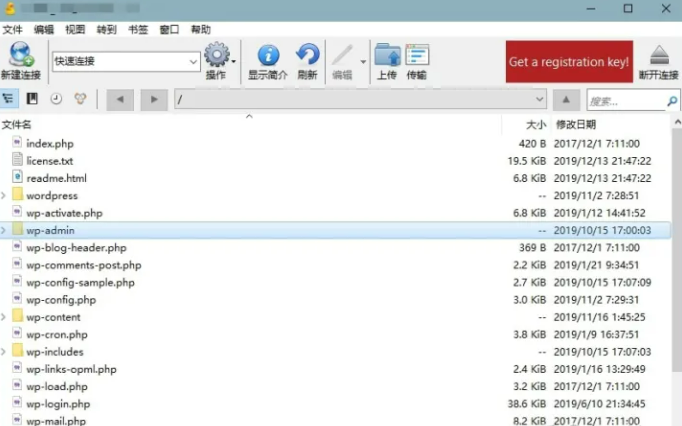Open the Help (帮助) menu

[201, 30]
